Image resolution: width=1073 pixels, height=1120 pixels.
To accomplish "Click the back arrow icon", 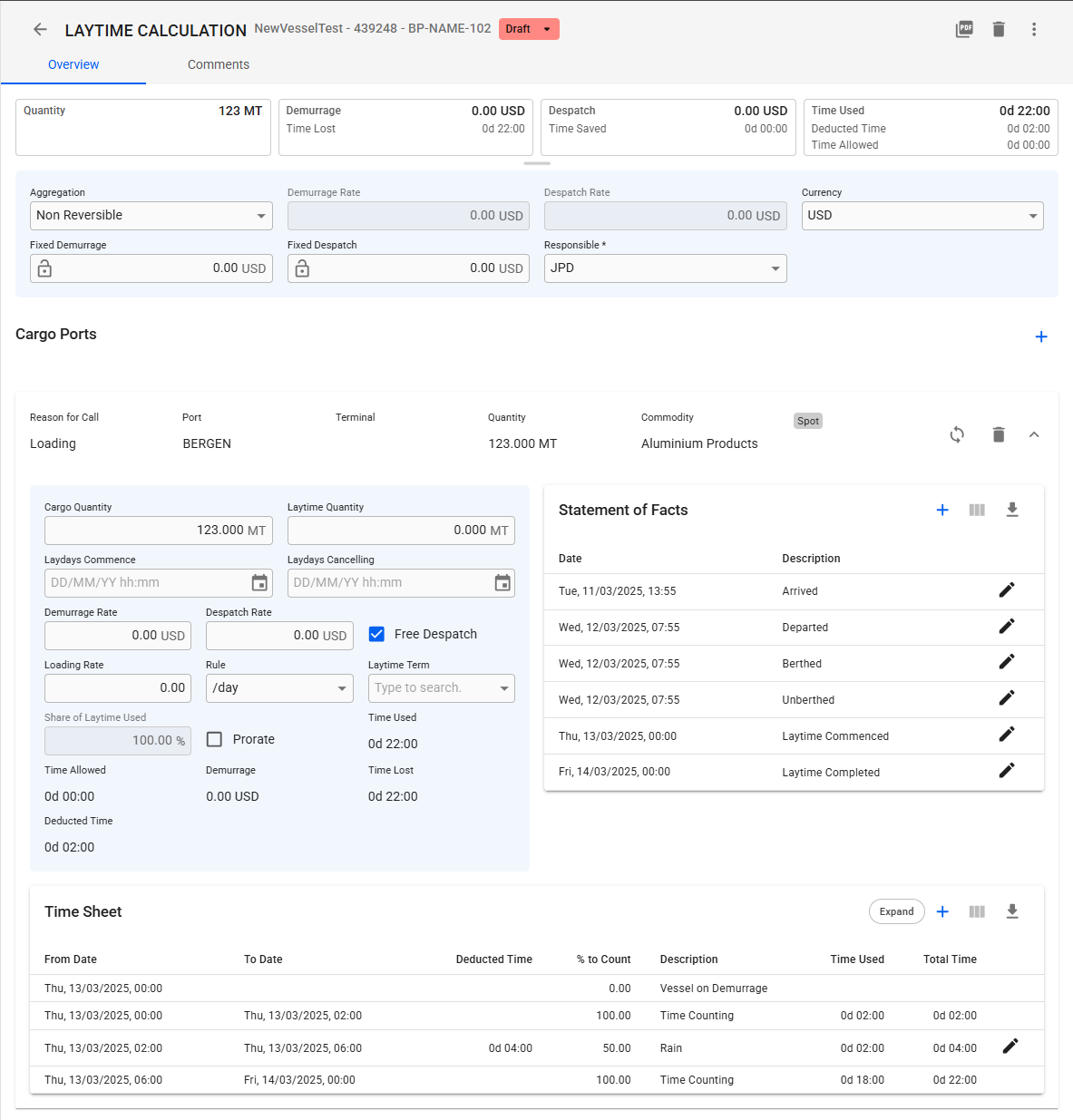I will pos(40,30).
